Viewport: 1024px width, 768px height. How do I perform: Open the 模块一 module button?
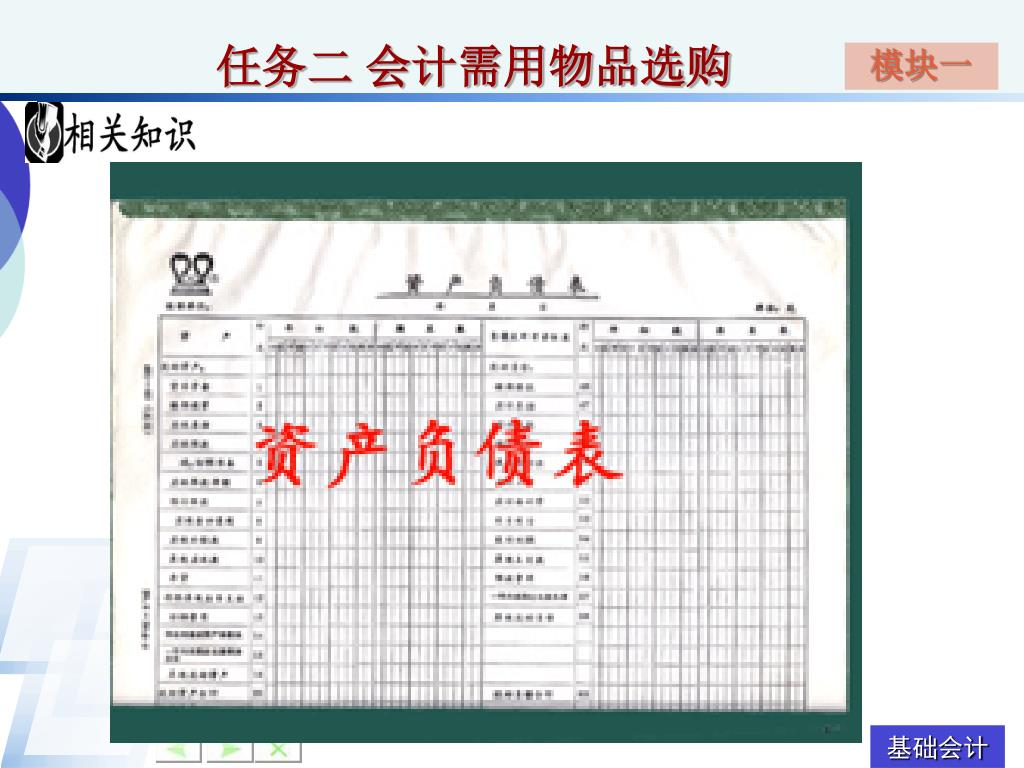pos(921,66)
